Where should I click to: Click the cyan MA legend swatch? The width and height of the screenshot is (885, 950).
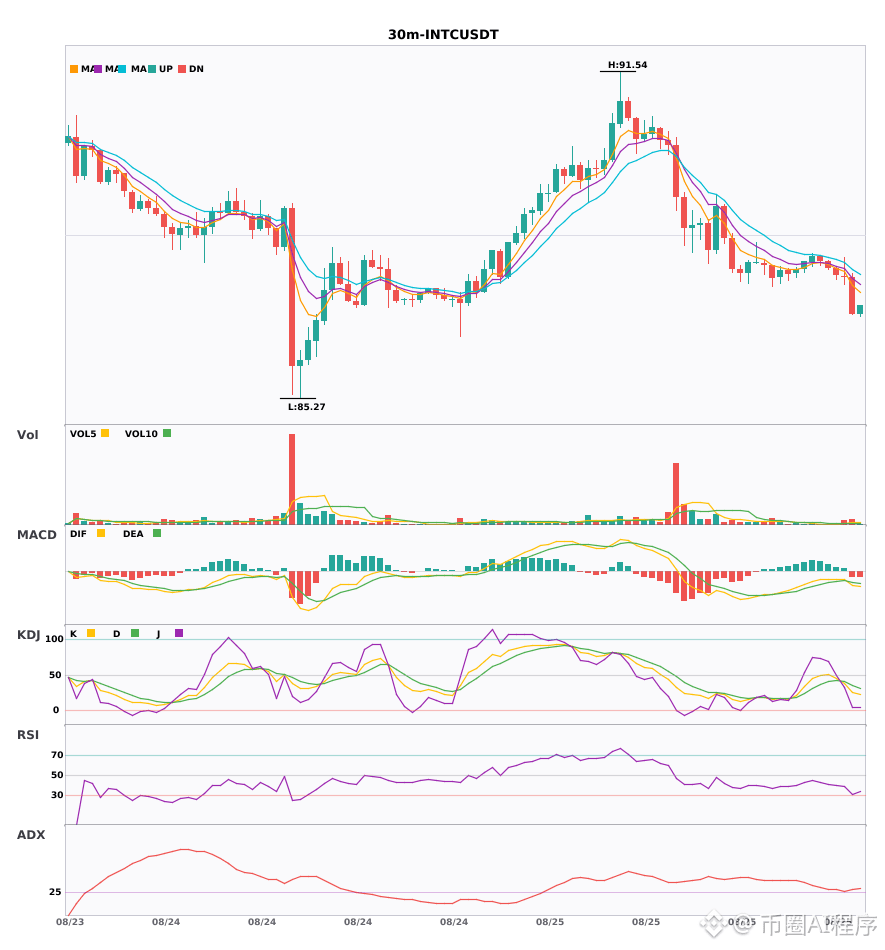pyautogui.click(x=122, y=69)
